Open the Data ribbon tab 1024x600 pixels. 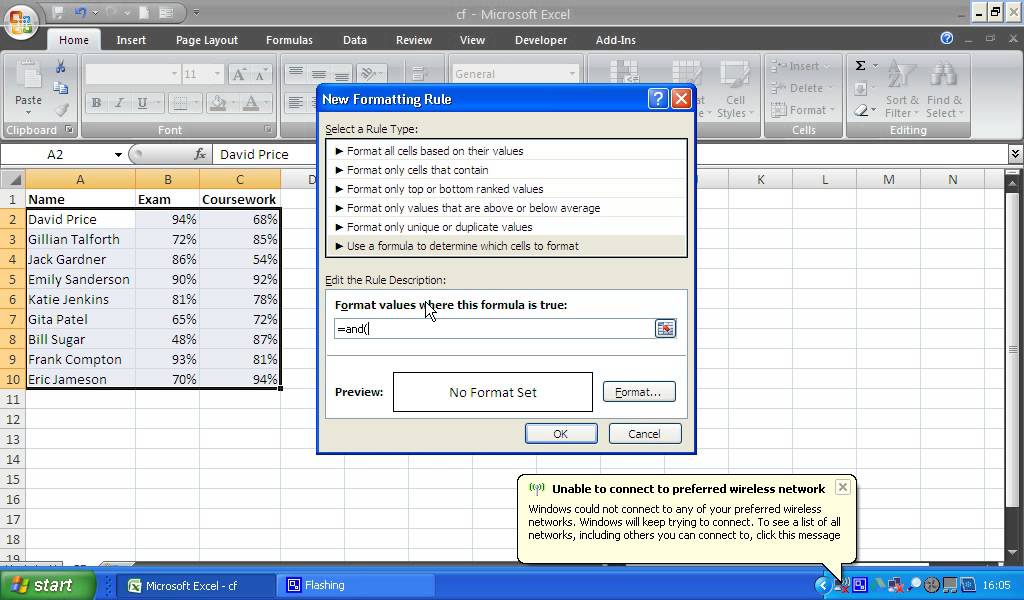coord(355,40)
